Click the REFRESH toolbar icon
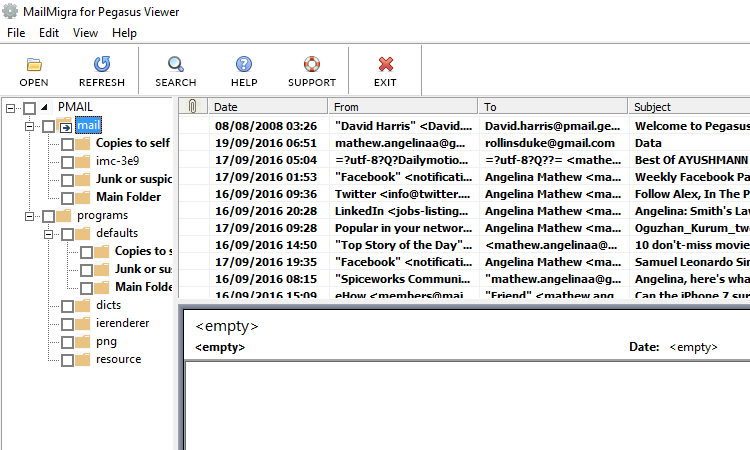This screenshot has height=450, width=750. (102, 64)
